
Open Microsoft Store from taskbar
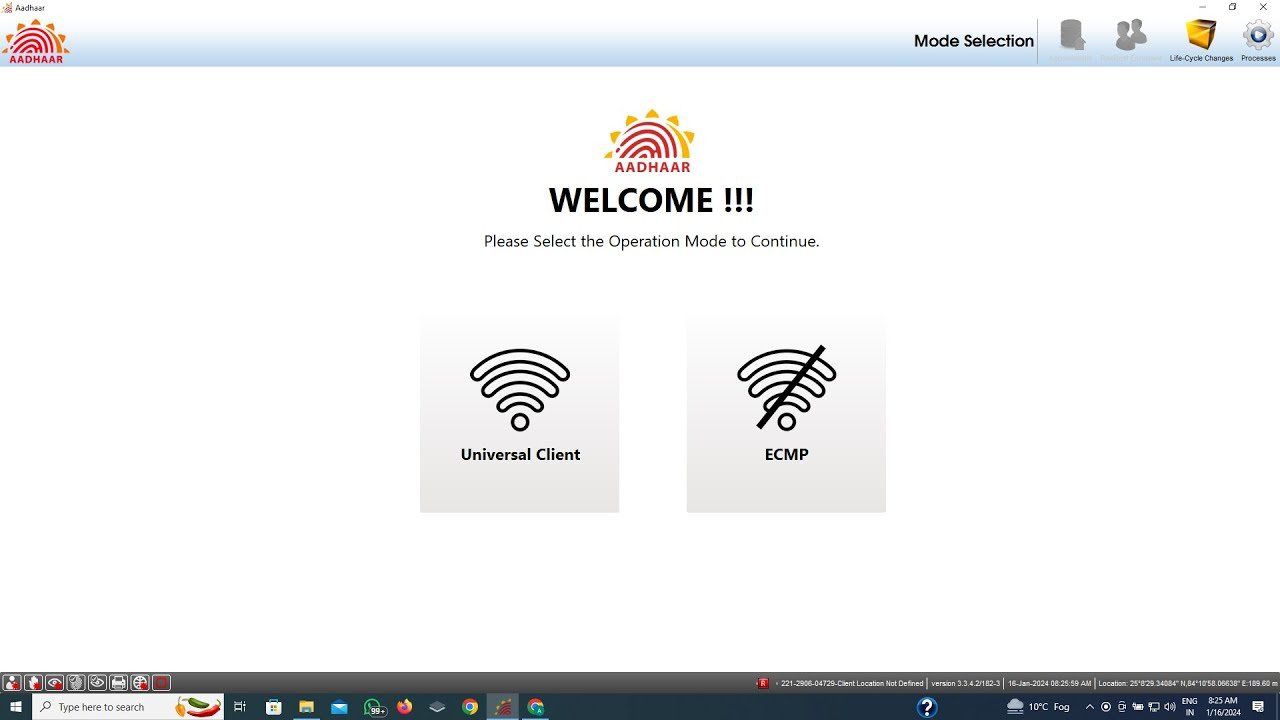click(x=273, y=707)
